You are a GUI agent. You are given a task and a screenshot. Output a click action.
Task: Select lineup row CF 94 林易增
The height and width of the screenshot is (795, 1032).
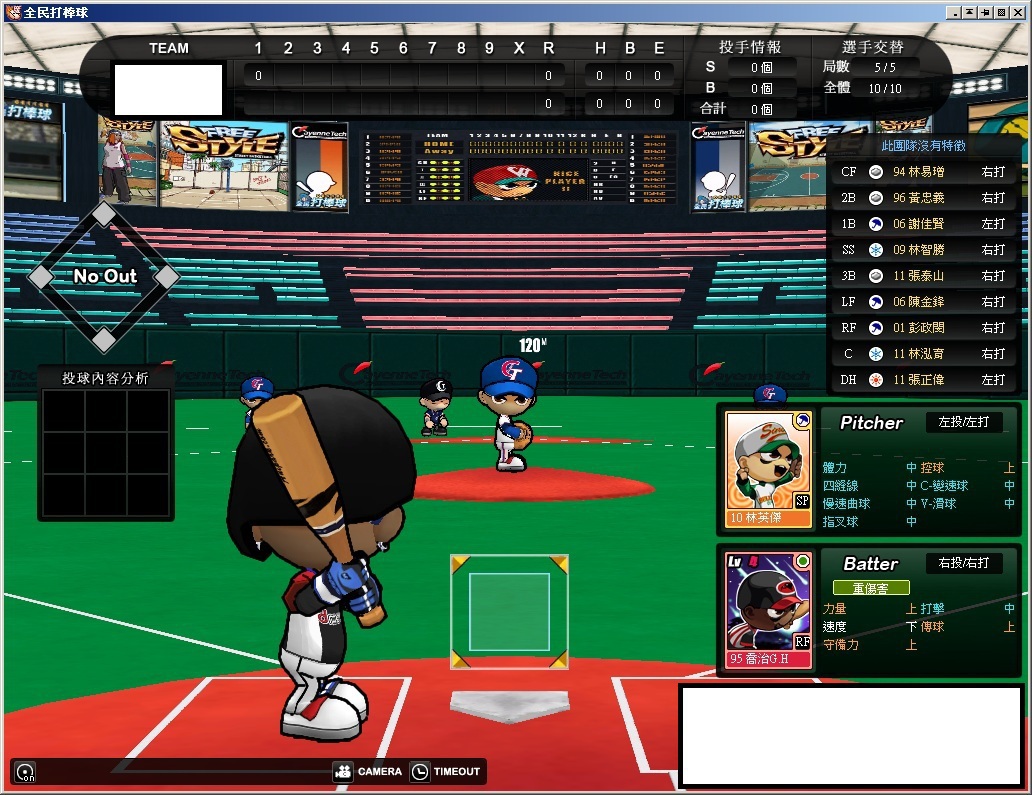[923, 172]
